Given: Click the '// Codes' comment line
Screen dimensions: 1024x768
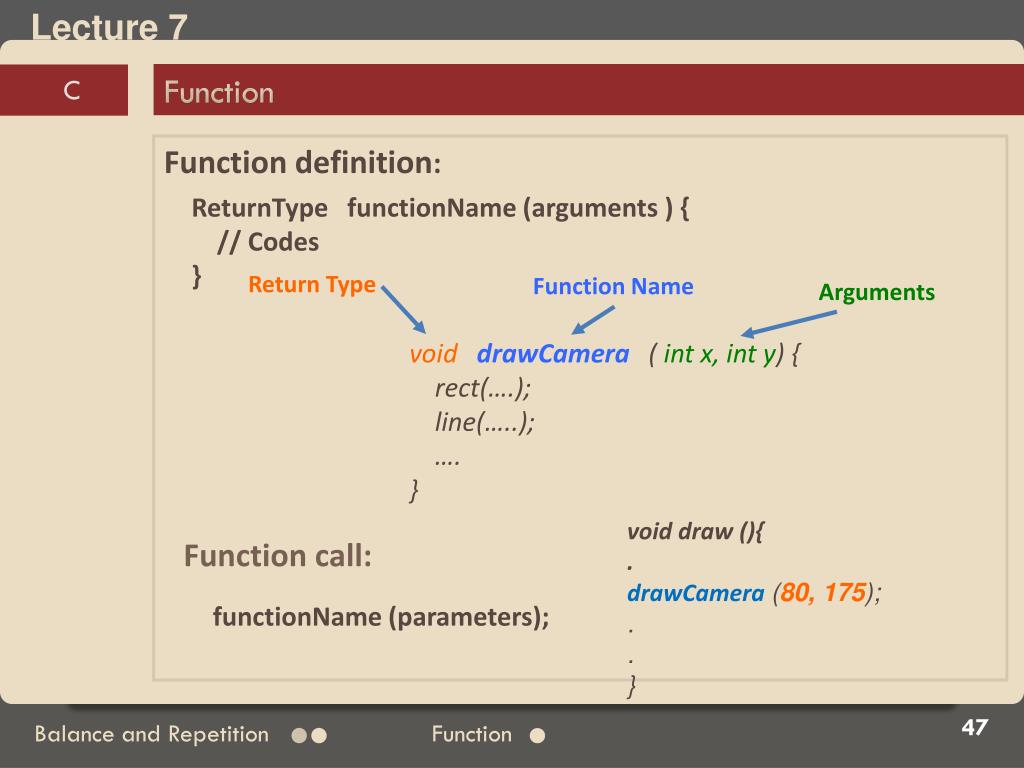Looking at the screenshot, I should pos(268,242).
